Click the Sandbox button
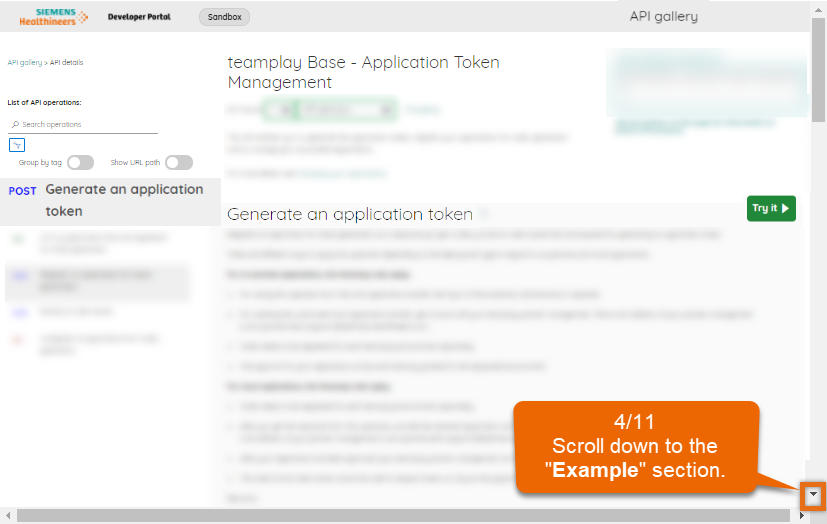The height and width of the screenshot is (524, 827). pos(224,17)
